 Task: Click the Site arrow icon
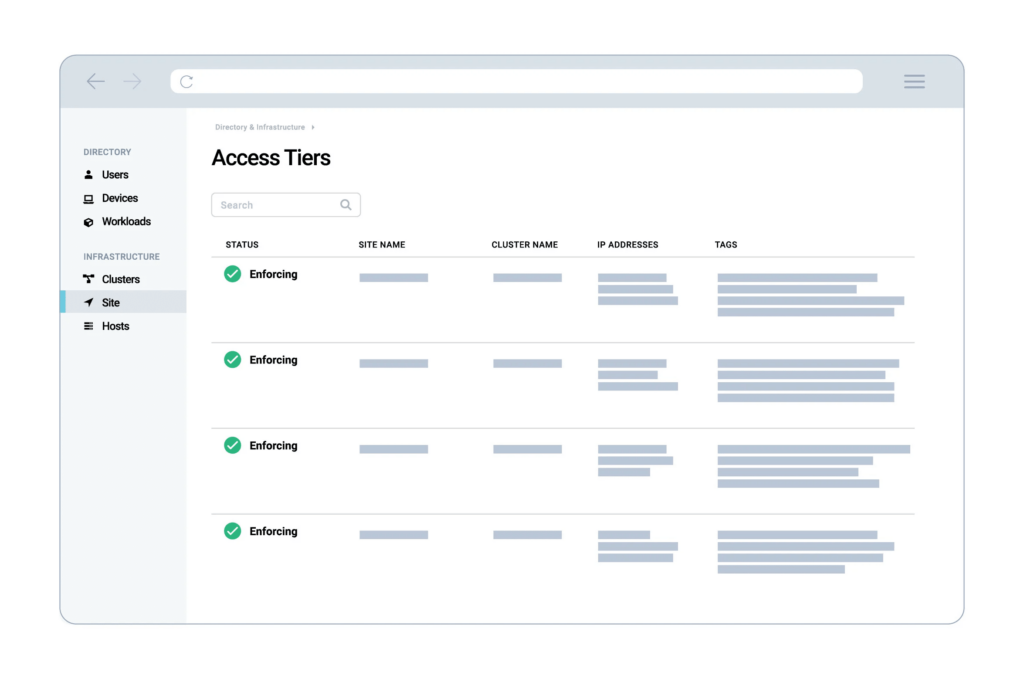(x=88, y=302)
